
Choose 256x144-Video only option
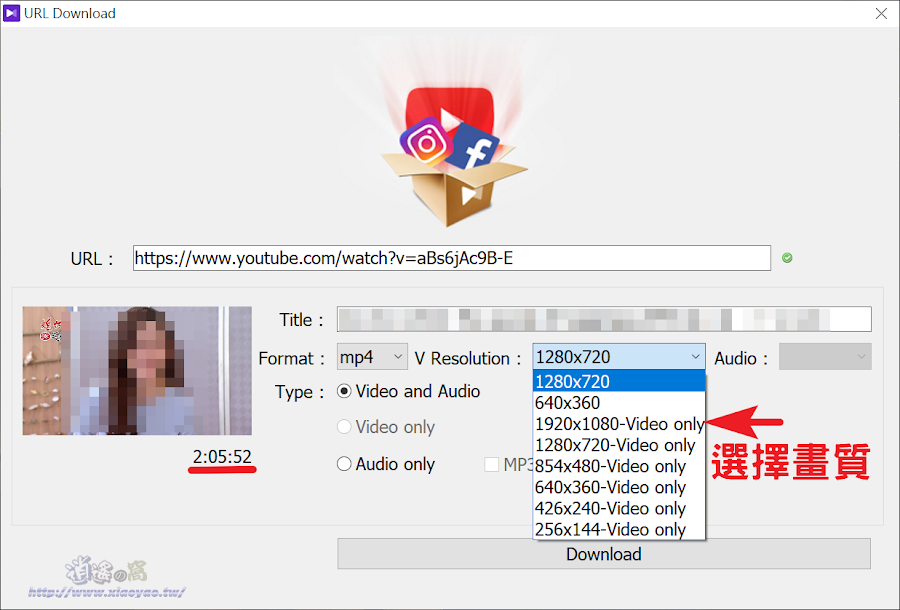[x=619, y=530]
